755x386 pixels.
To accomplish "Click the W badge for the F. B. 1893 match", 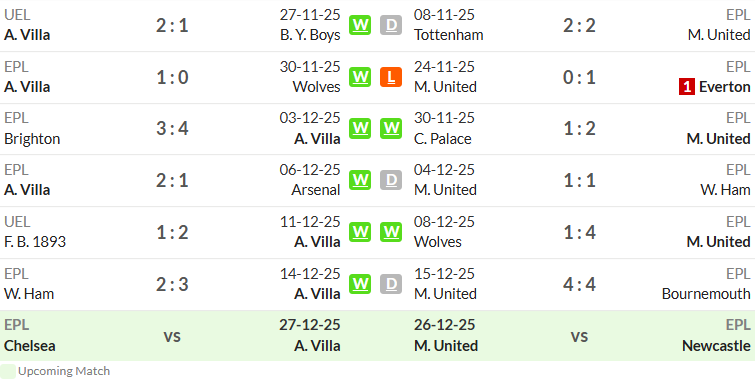I will pyautogui.click(x=360, y=232).
